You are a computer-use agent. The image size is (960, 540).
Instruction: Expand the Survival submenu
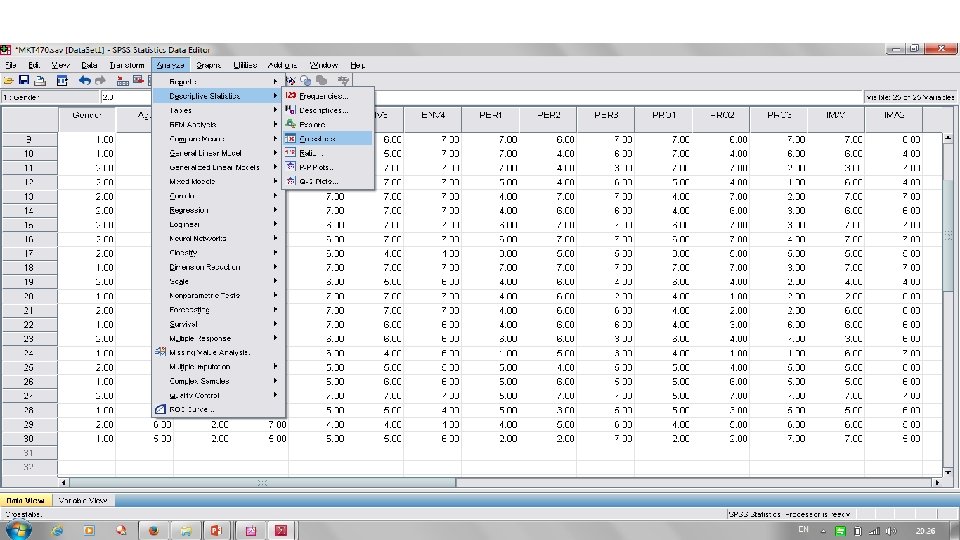point(218,324)
